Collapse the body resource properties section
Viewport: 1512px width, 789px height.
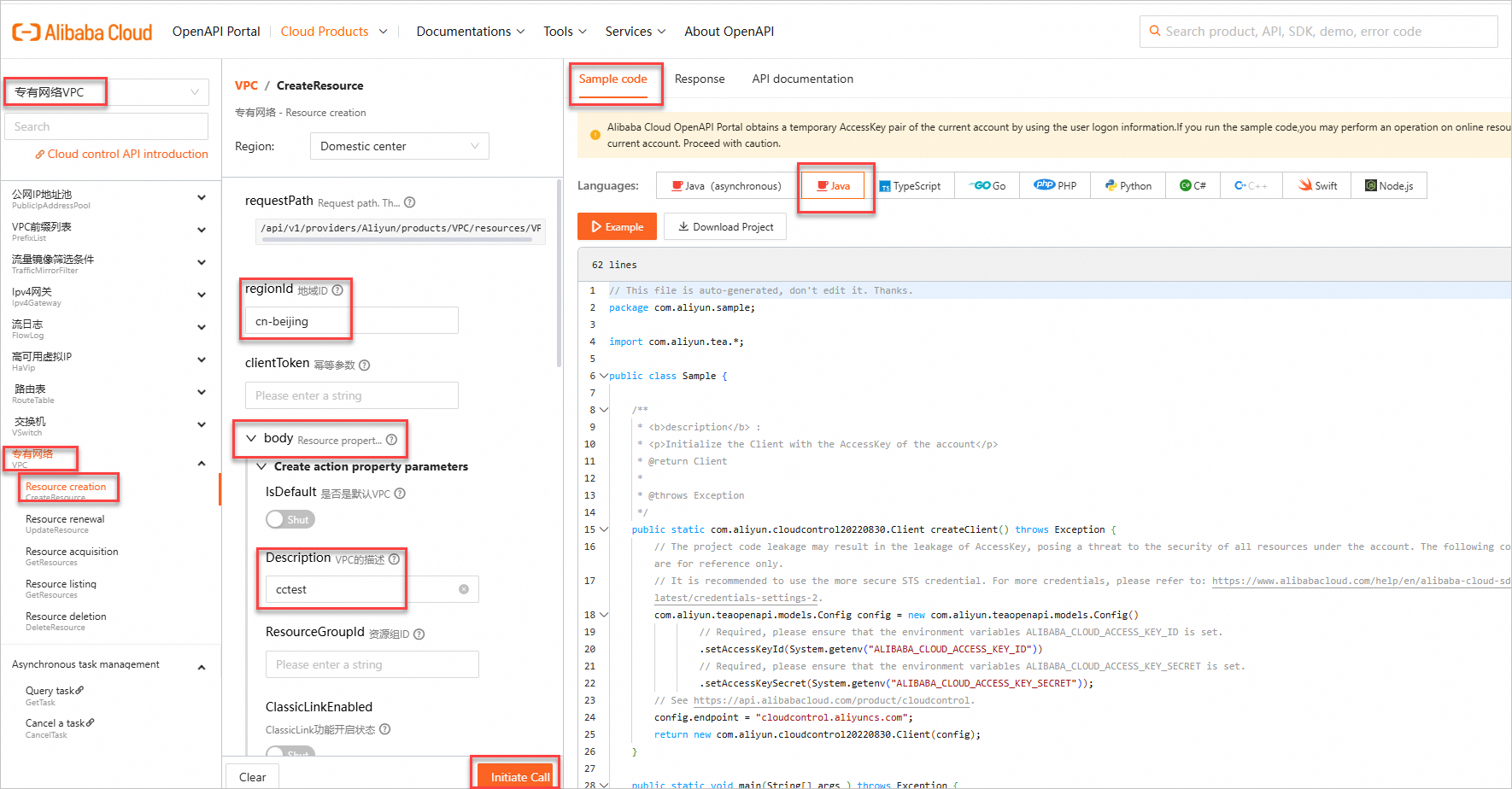tap(251, 438)
